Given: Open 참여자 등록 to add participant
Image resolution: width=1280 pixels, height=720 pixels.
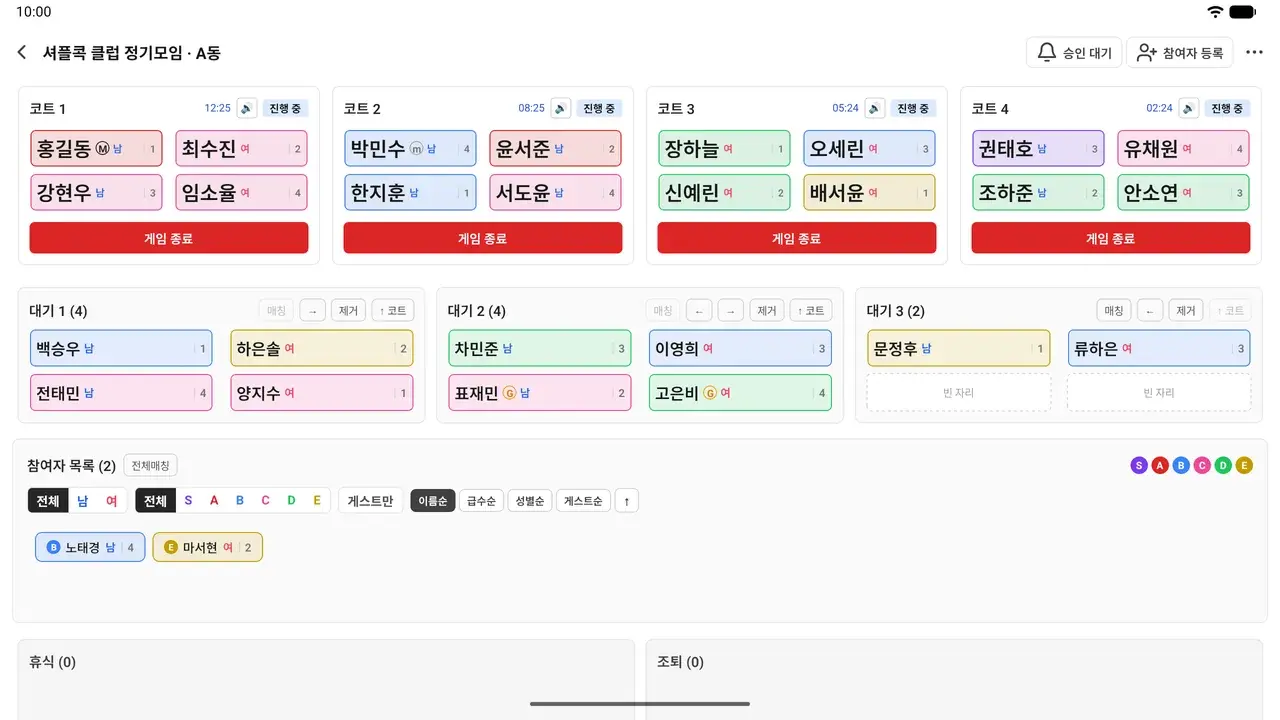Looking at the screenshot, I should [1180, 52].
